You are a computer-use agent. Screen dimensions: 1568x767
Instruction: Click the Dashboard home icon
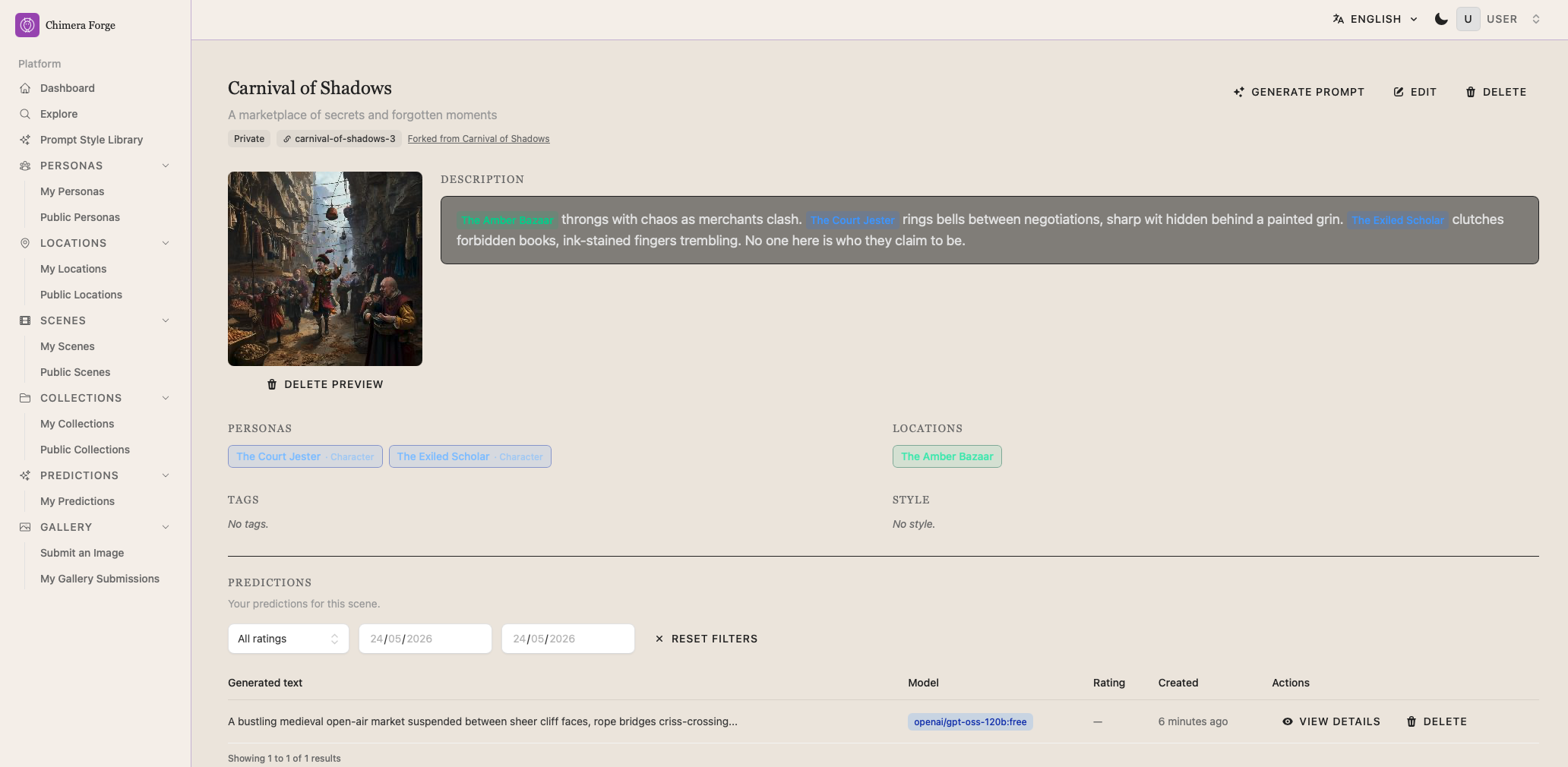(25, 88)
